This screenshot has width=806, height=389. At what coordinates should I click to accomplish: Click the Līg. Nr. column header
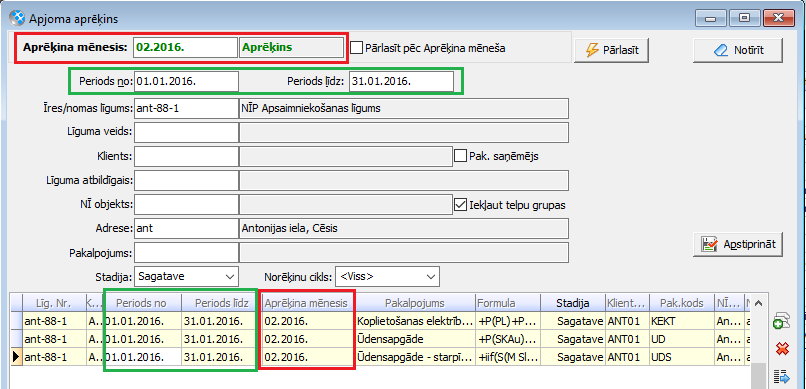(x=53, y=303)
